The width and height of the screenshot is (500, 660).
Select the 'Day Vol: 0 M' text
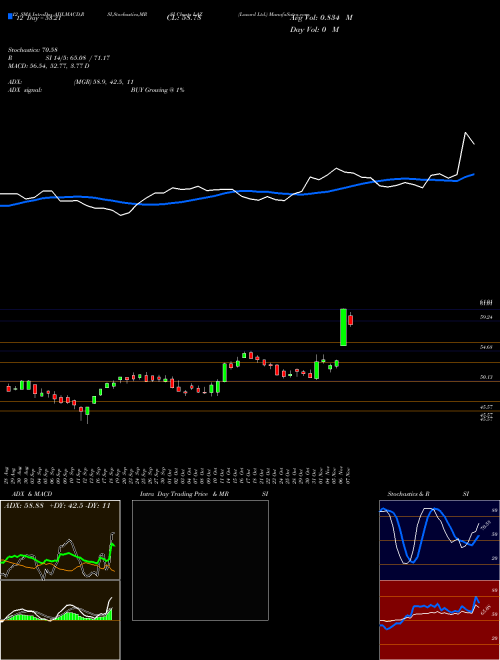[x=314, y=30]
